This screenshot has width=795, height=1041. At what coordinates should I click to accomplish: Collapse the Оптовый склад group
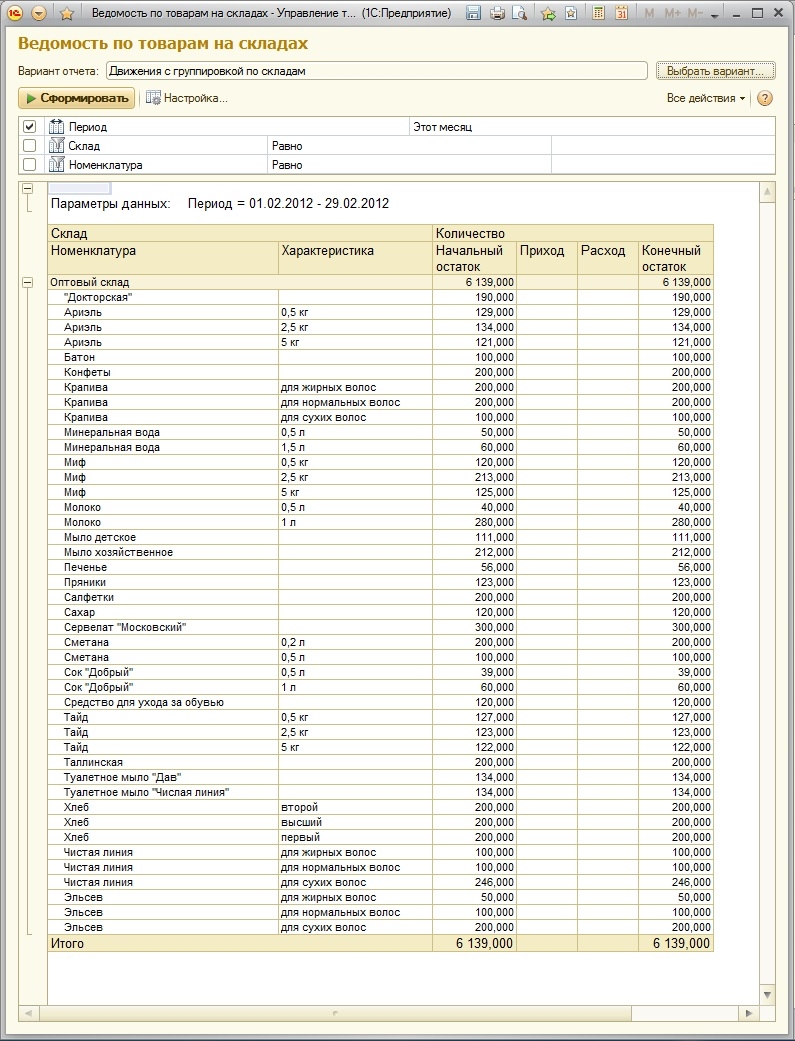point(27,282)
